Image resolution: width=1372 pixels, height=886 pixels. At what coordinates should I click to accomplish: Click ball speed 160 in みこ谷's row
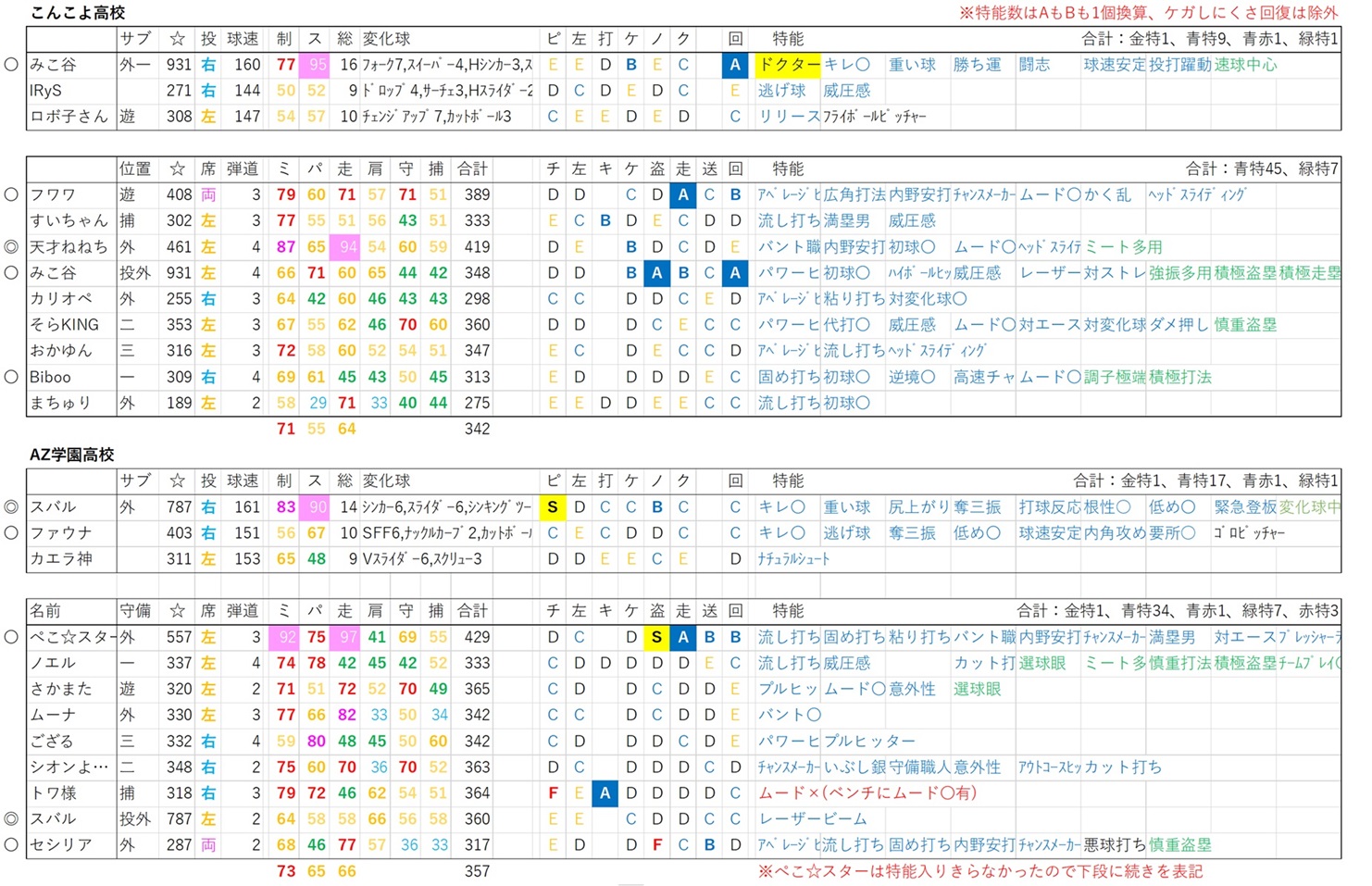click(247, 65)
